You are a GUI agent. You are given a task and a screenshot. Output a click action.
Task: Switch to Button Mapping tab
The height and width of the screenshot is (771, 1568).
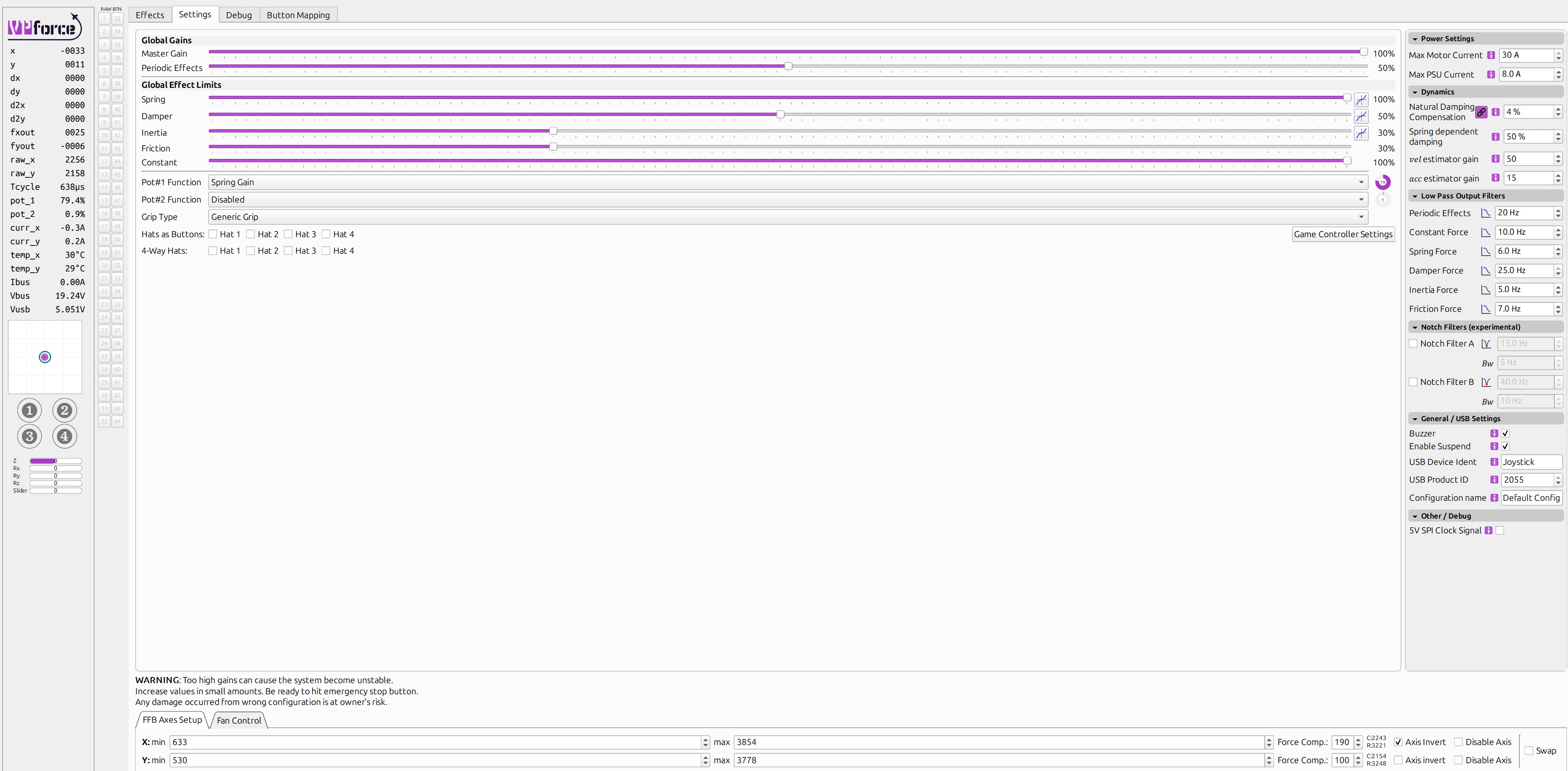tap(298, 14)
